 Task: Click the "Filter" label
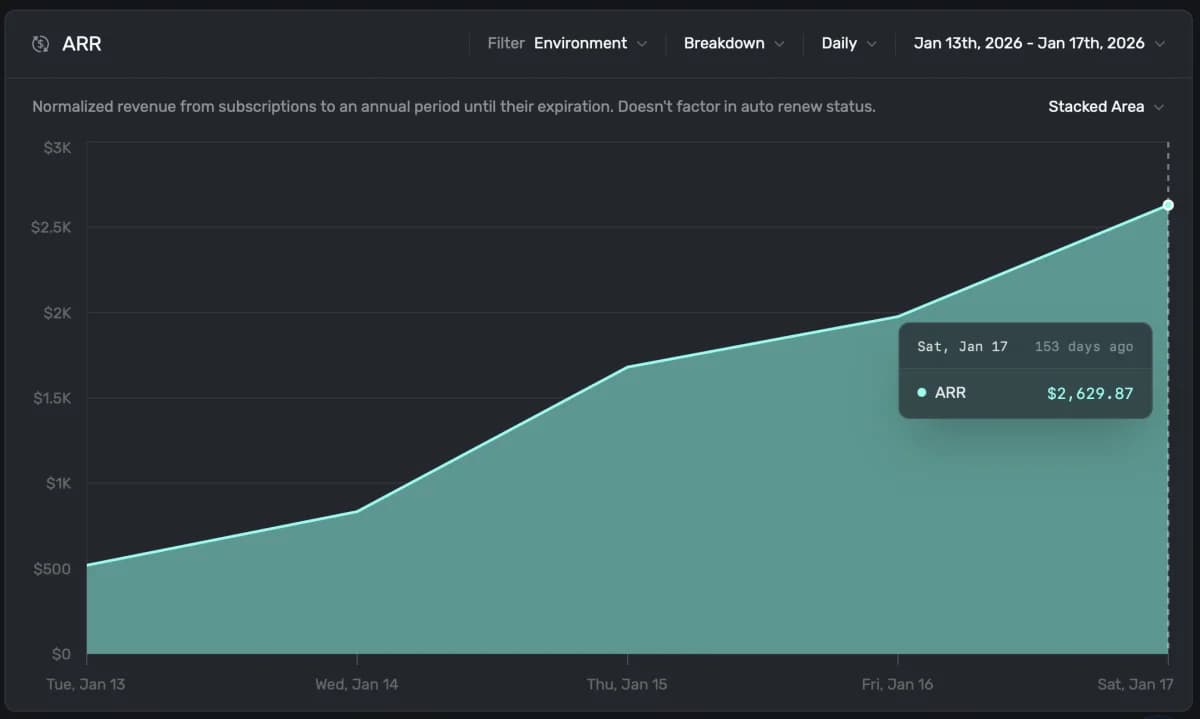[x=506, y=44]
